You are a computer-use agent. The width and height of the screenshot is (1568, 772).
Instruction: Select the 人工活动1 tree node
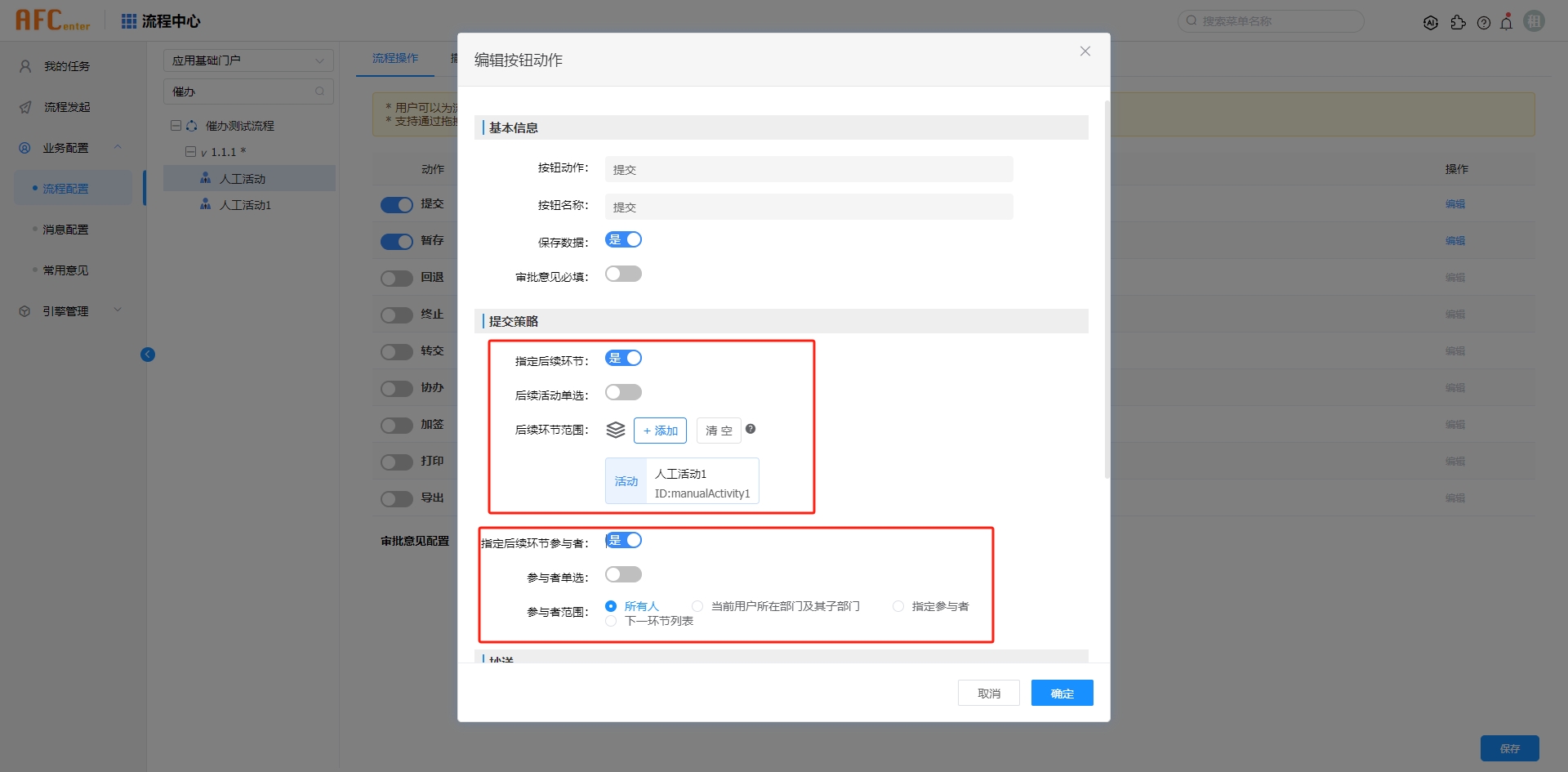click(x=245, y=205)
